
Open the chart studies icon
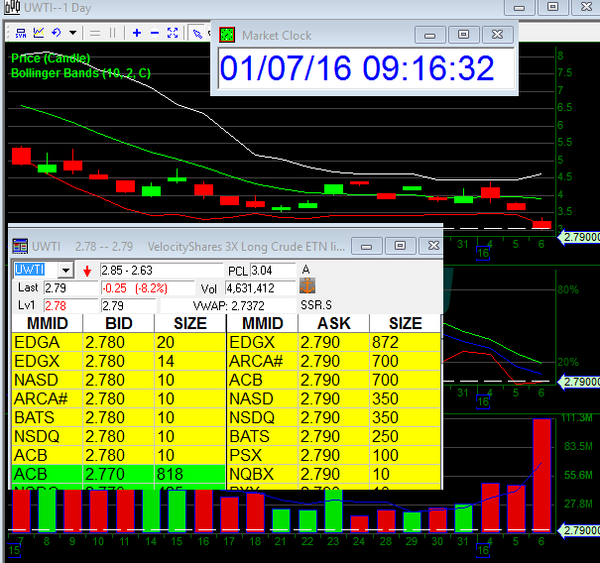tap(38, 32)
